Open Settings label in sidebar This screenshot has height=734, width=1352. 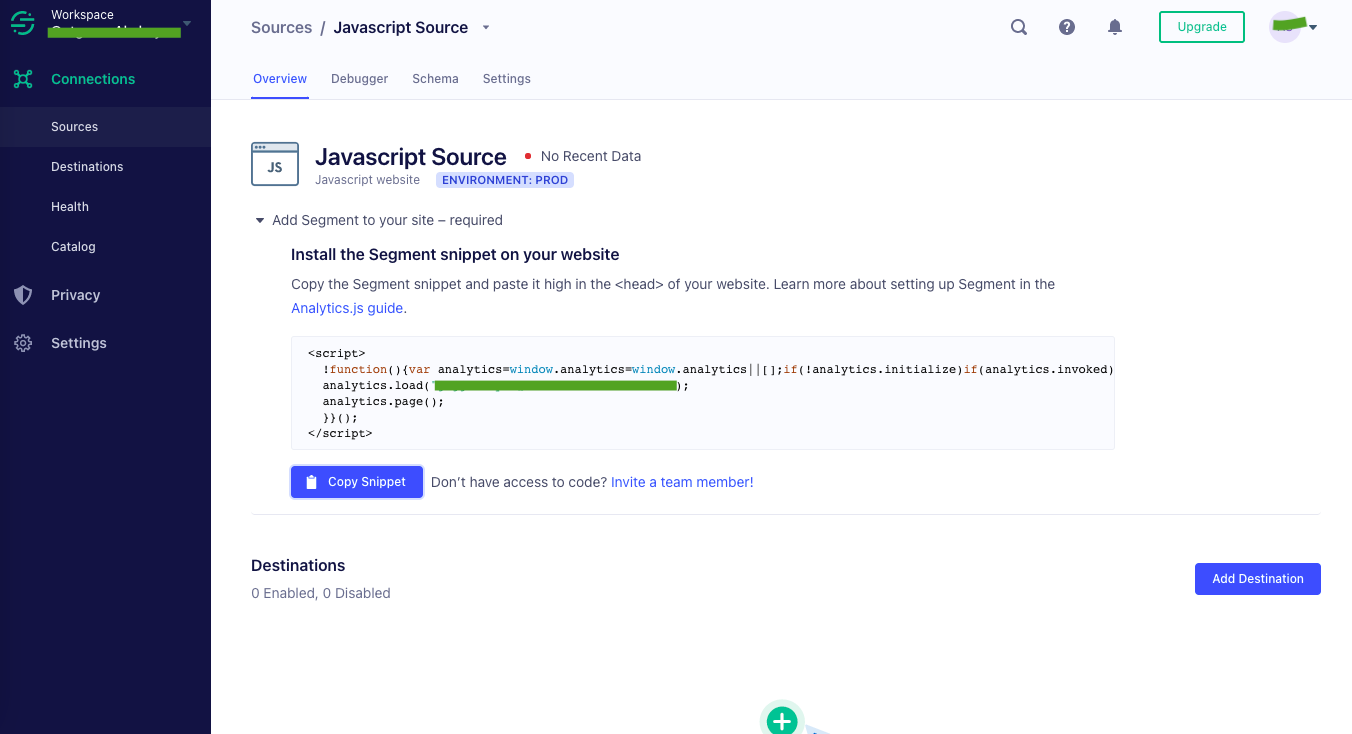tap(79, 343)
